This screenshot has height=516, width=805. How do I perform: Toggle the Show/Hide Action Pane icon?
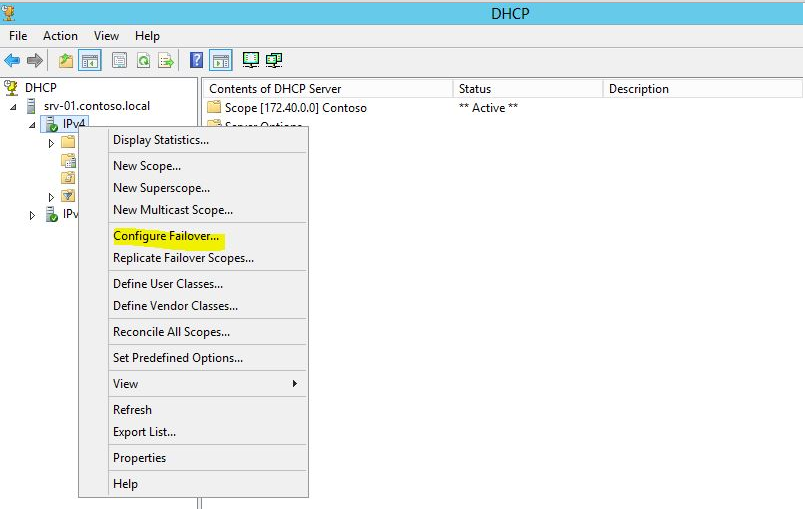[220, 60]
